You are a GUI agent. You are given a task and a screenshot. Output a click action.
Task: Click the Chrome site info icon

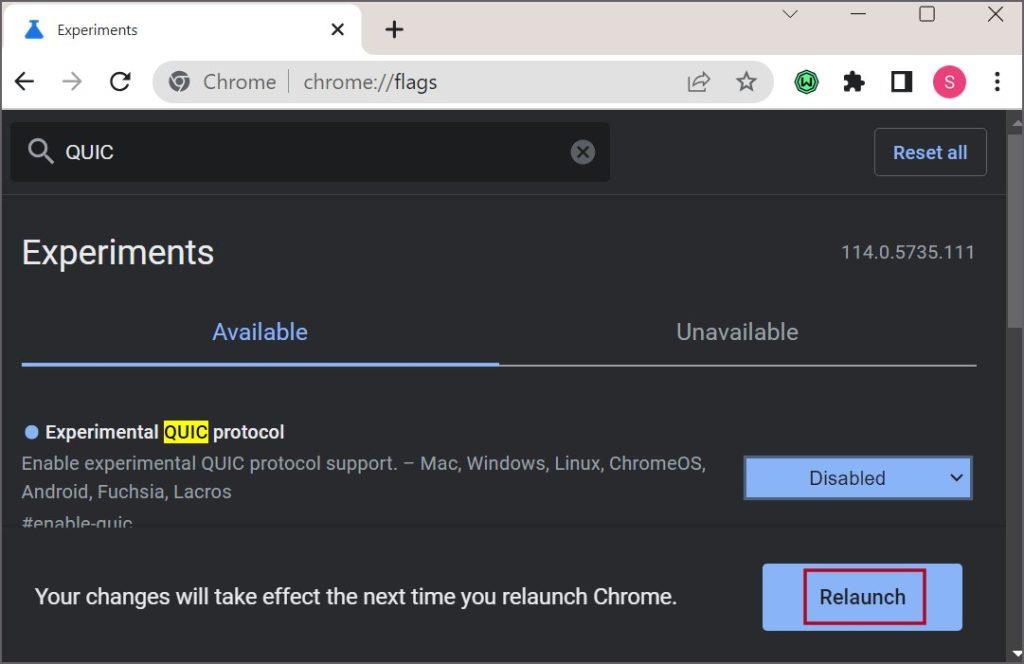(x=179, y=82)
